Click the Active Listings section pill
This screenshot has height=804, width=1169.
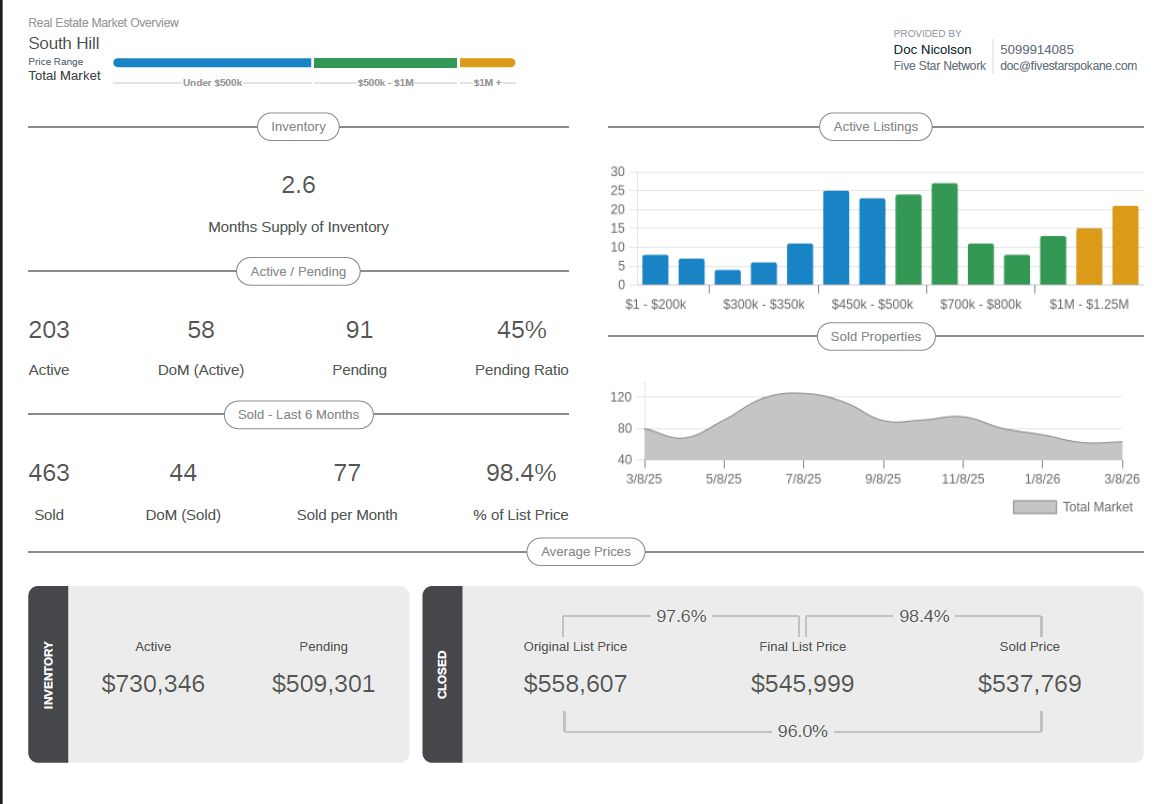pyautogui.click(x=875, y=126)
